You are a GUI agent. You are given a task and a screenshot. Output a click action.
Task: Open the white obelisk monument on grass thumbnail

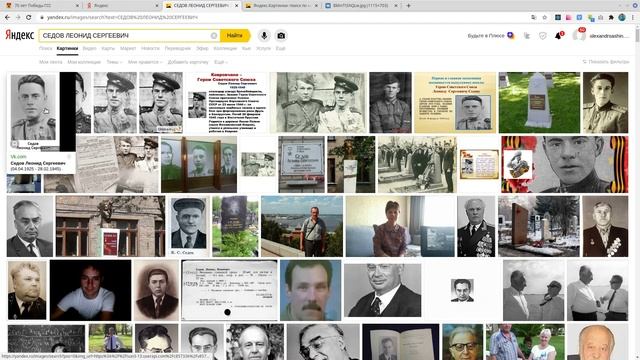coord(539,102)
